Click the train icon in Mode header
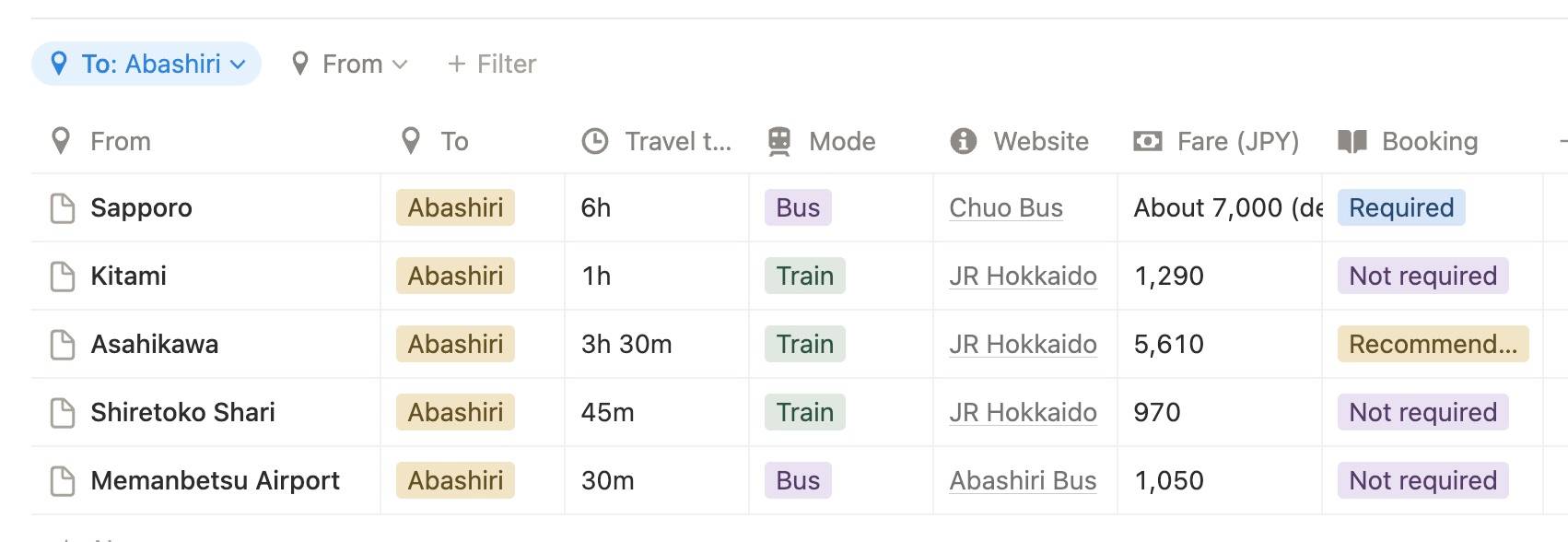 coord(779,142)
